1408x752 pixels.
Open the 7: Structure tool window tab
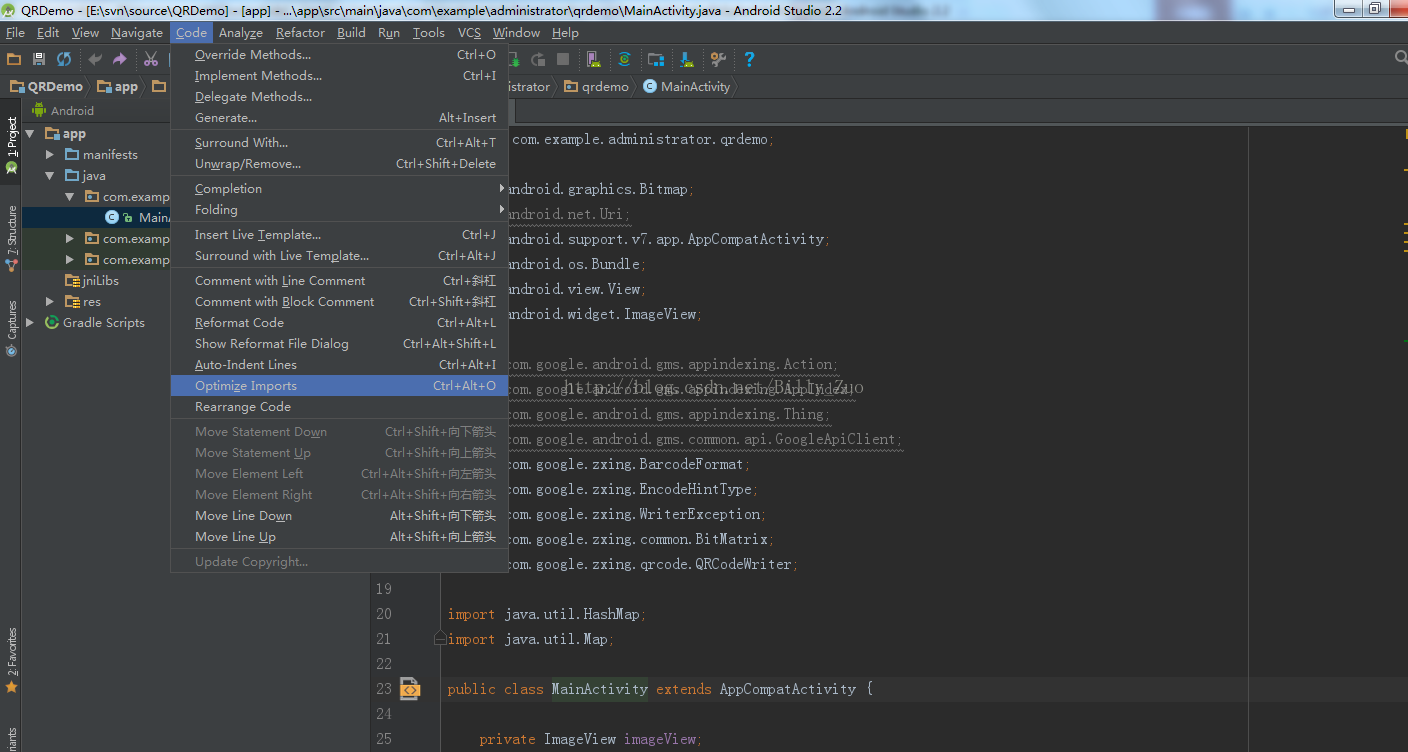click(11, 238)
